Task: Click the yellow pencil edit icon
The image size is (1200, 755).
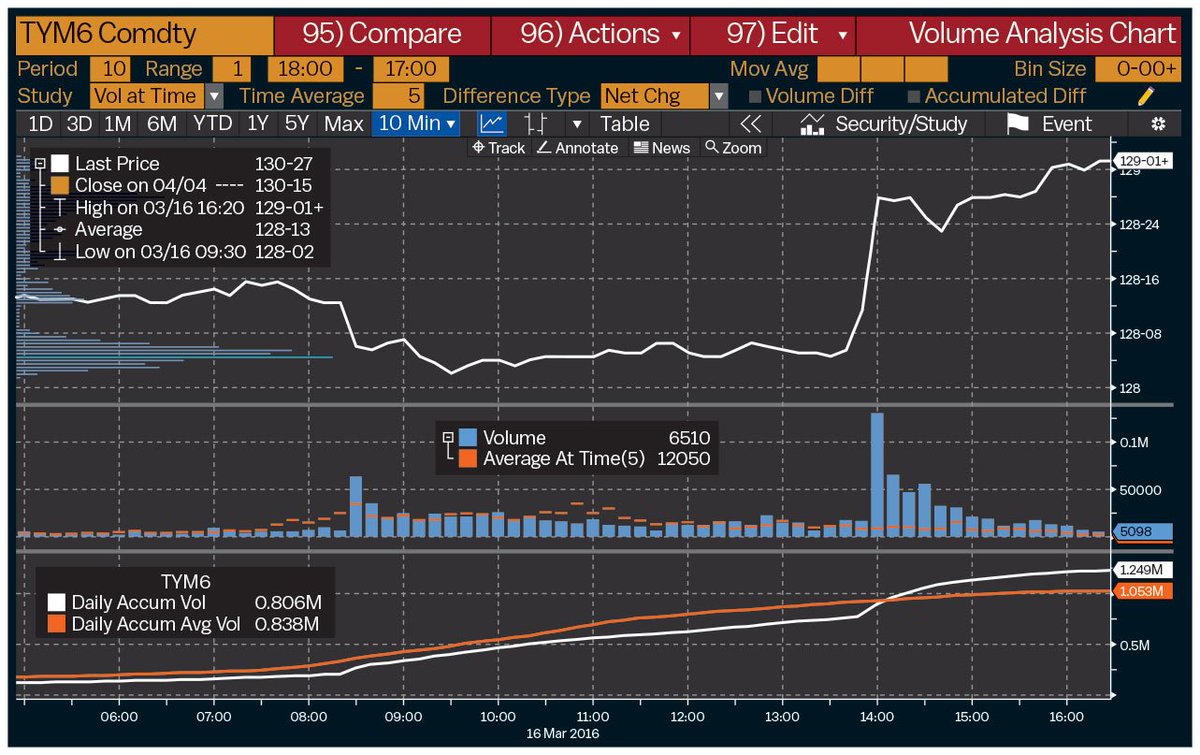Action: click(x=1146, y=96)
